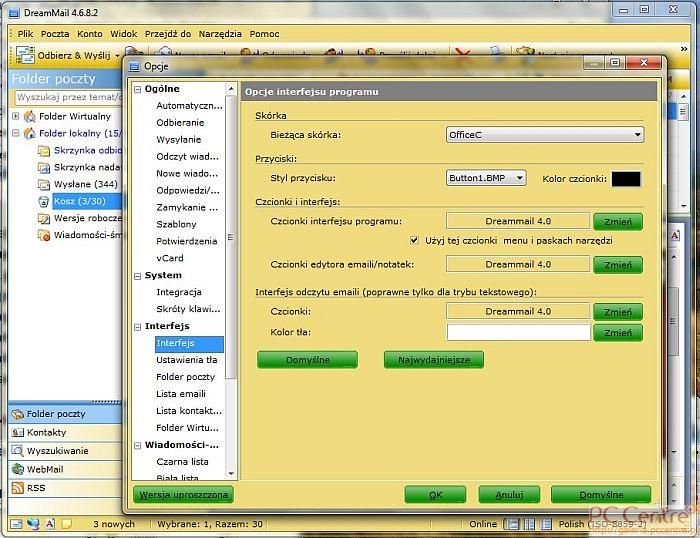Screen dimensions: 700x538
Task: Open Wyszukiwanie via its magnifier icon
Action: click(x=17, y=451)
